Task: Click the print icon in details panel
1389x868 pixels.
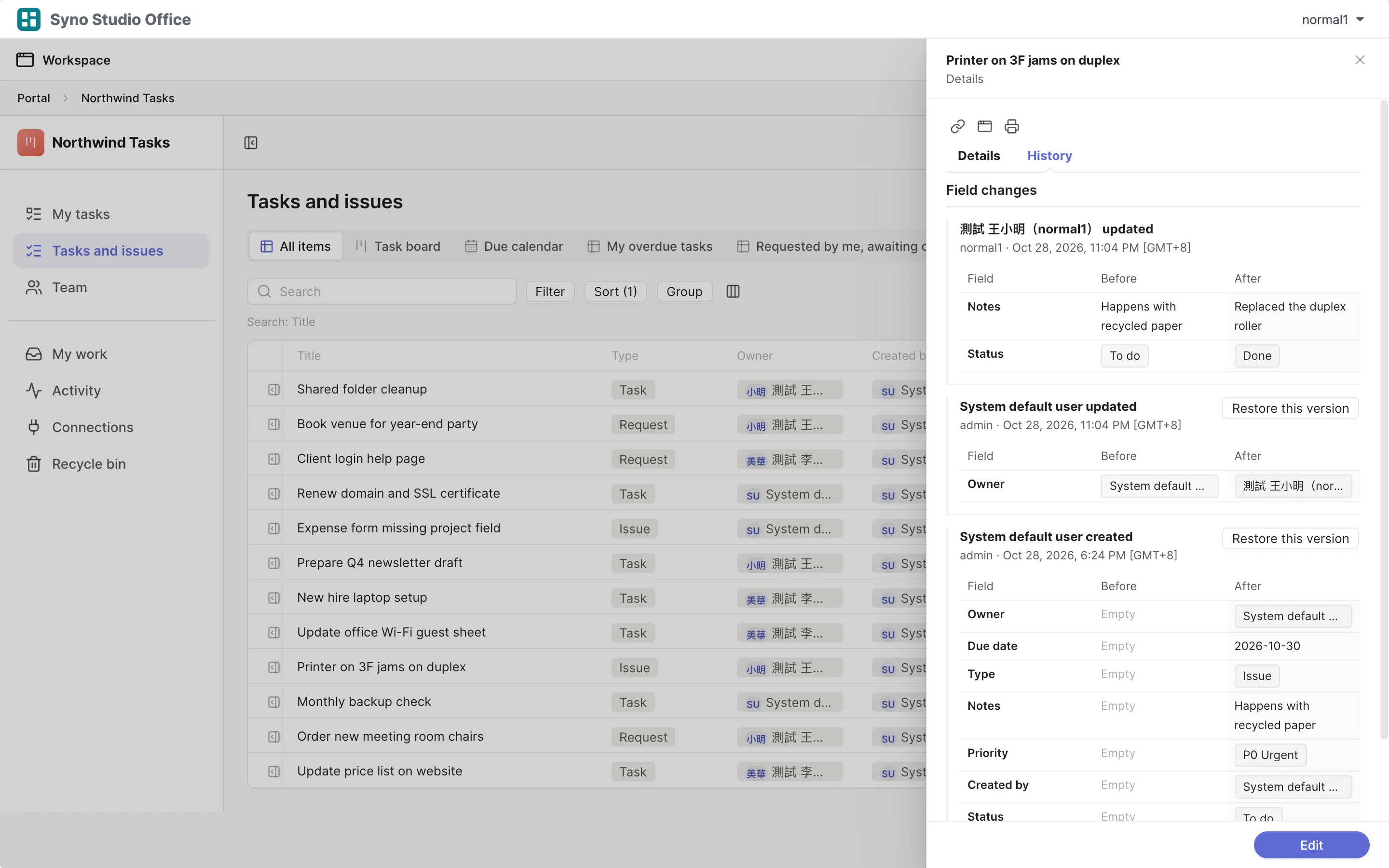Action: (x=1012, y=126)
